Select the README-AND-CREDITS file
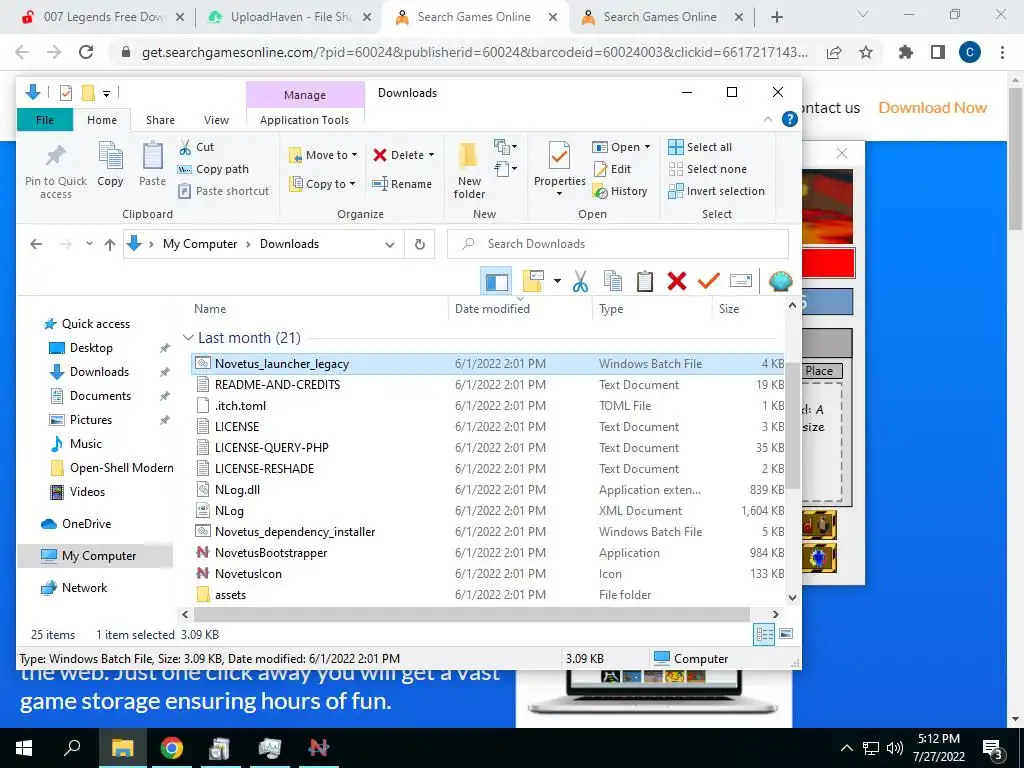This screenshot has height=768, width=1024. point(278,385)
